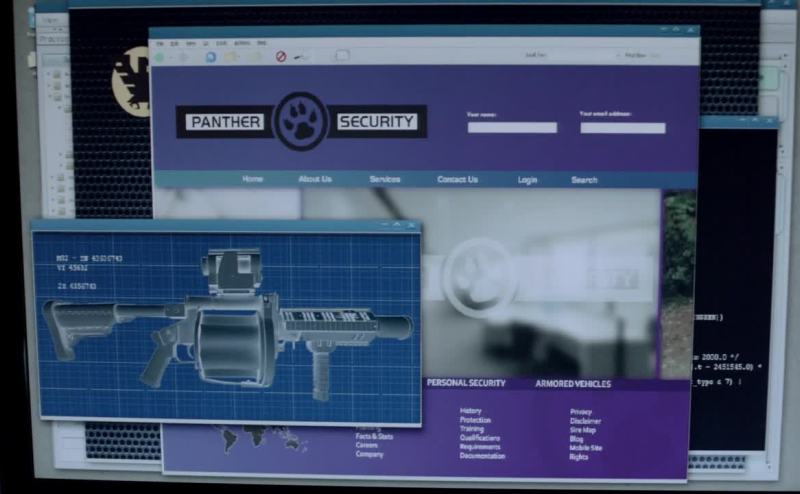Open Search from the navigation bar
The width and height of the screenshot is (800, 494).
click(x=584, y=180)
